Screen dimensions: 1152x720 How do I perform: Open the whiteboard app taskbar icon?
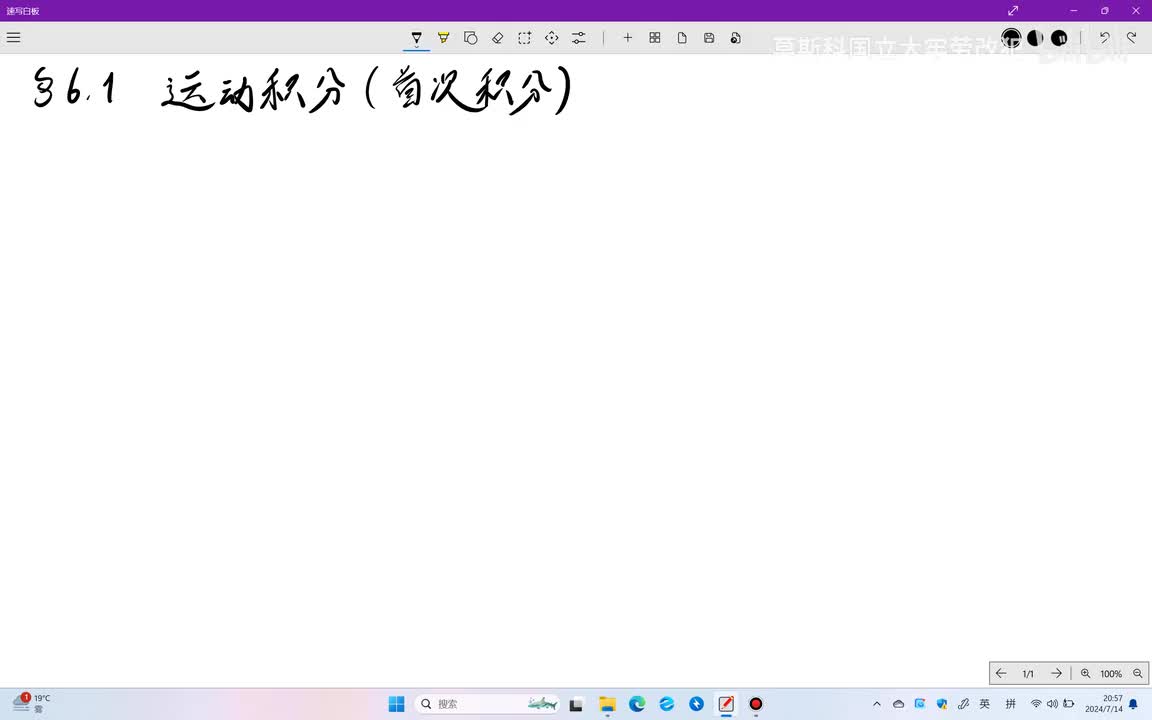pyautogui.click(x=726, y=704)
